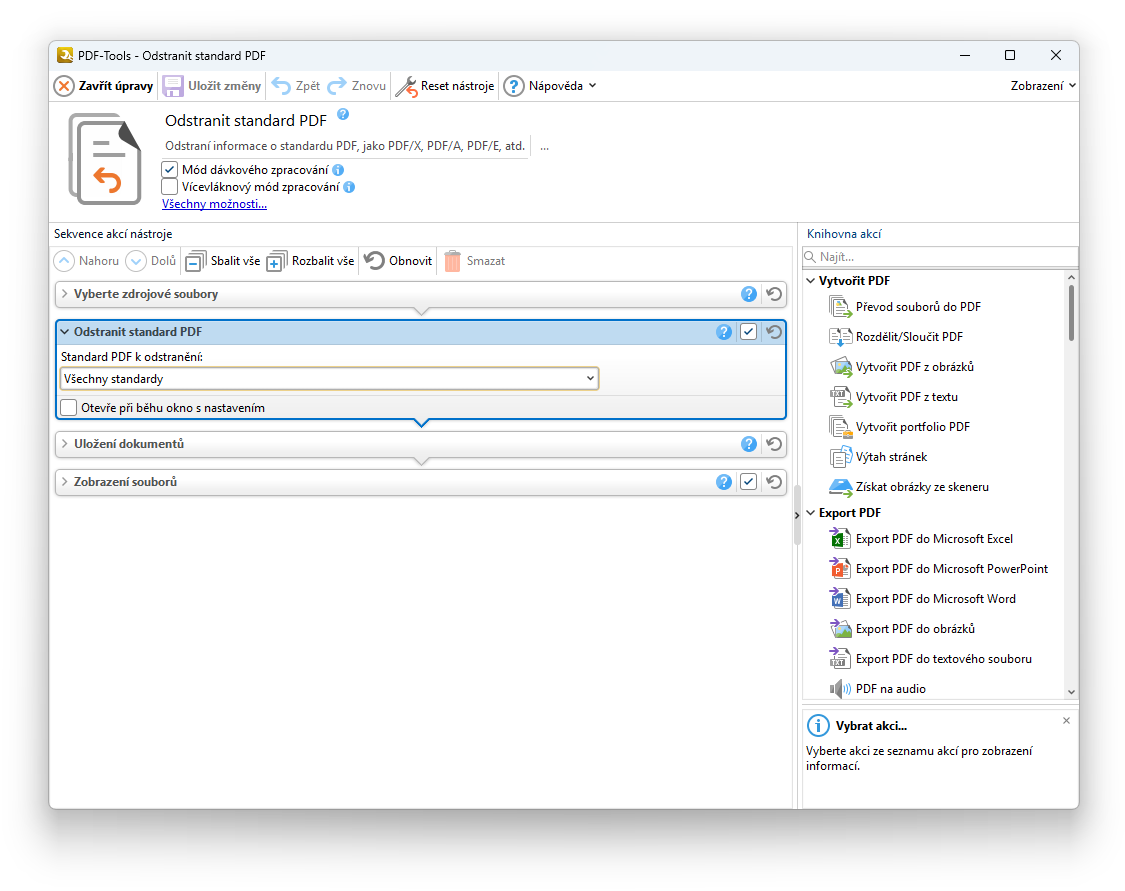Screen dimensions: 1125x891
Task: Open Nápověda help menu
Action: [x=550, y=86]
